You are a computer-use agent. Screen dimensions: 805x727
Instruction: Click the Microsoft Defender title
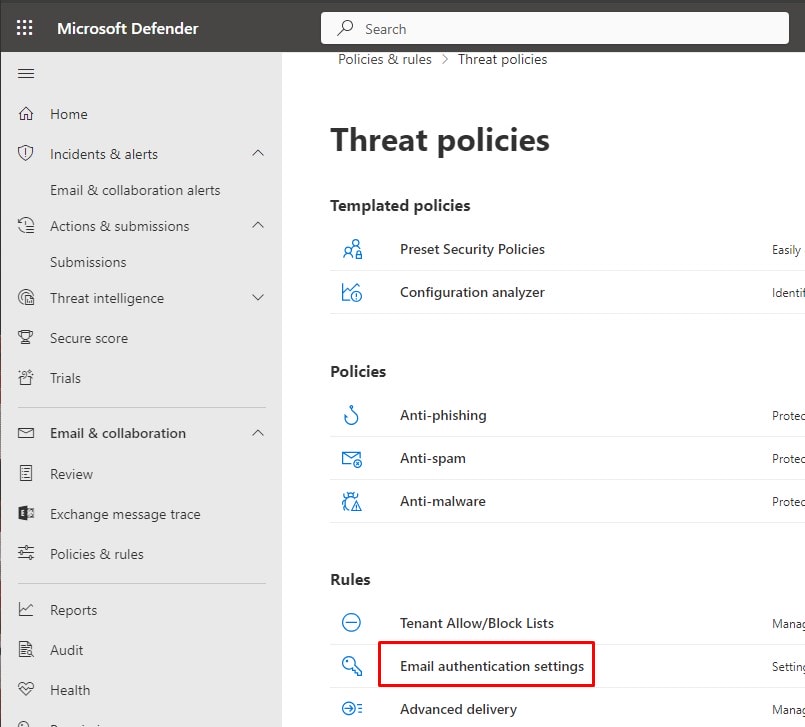point(127,28)
